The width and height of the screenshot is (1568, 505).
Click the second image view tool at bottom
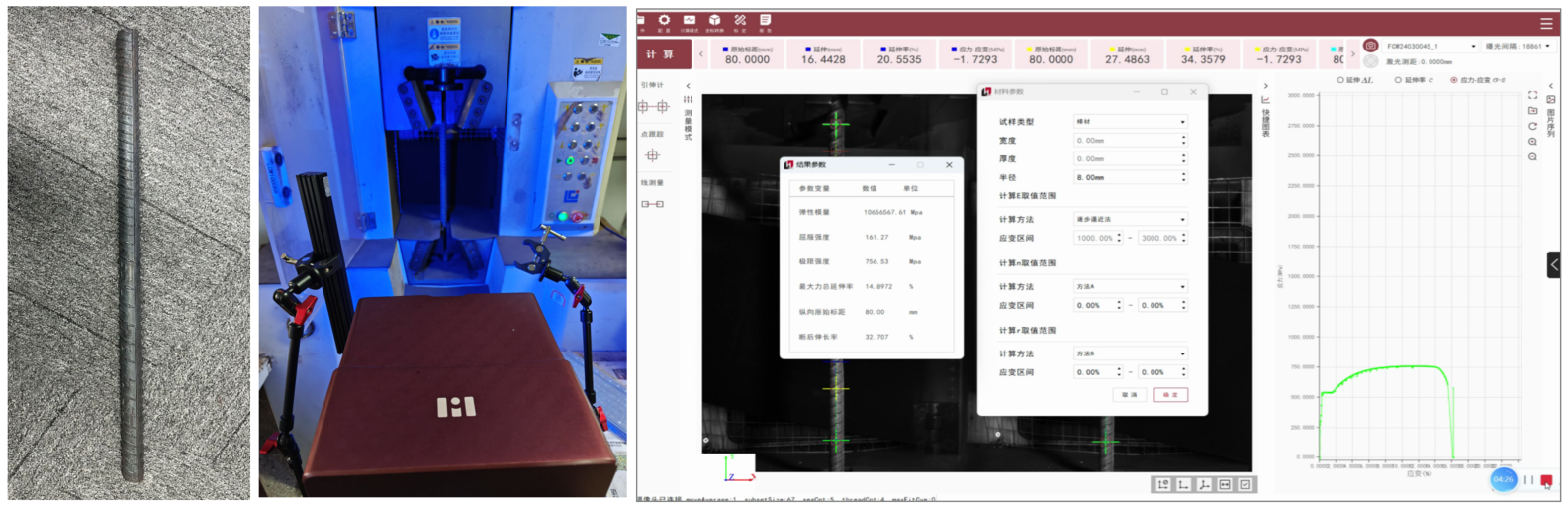coord(1183,484)
